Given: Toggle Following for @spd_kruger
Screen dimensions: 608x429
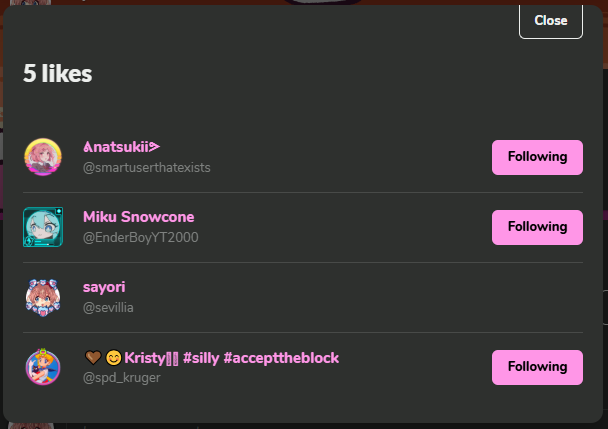Looking at the screenshot, I should coord(537,367).
